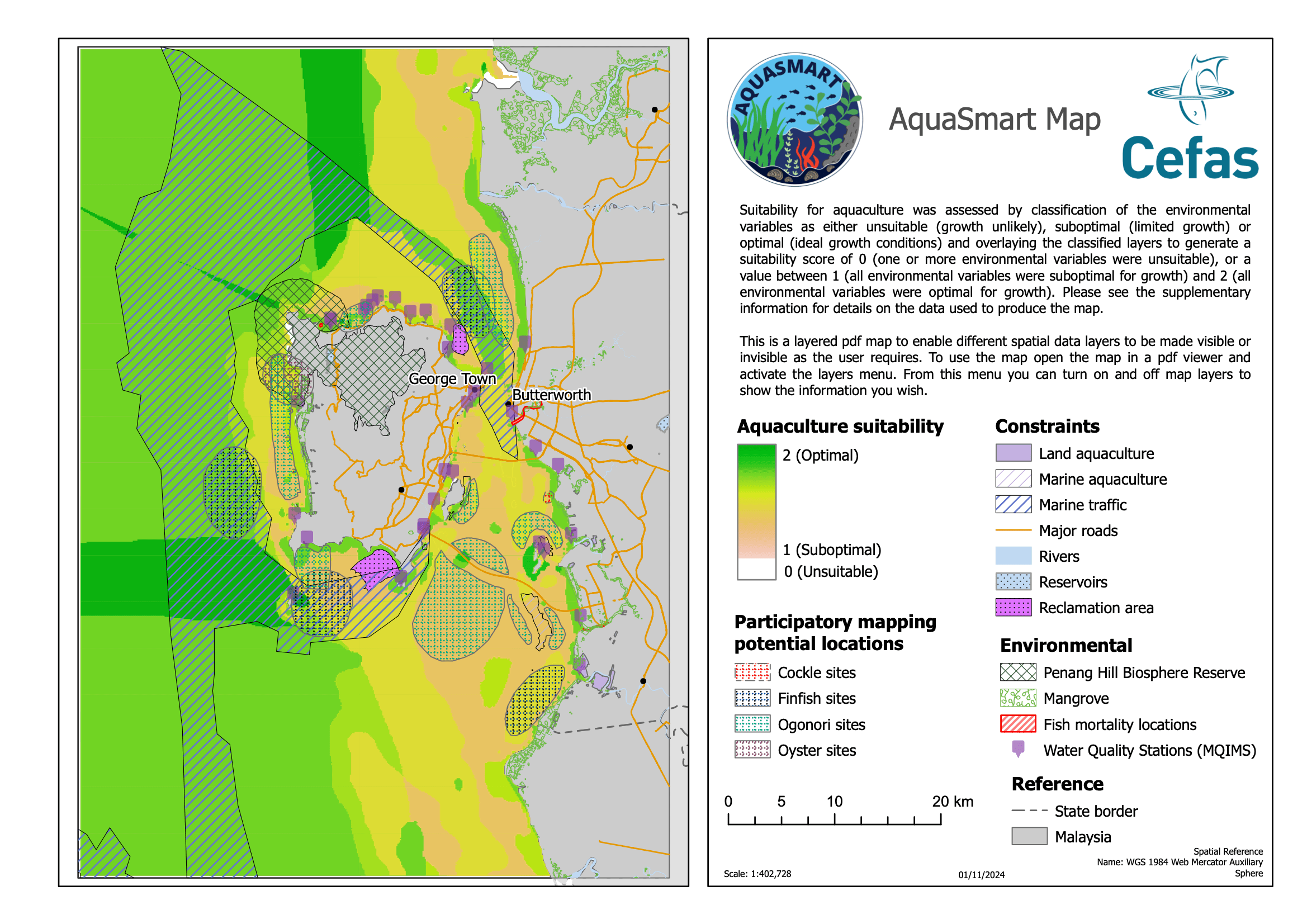Click the Environmental heading
This screenshot has width=1307, height=924.
tap(1066, 645)
